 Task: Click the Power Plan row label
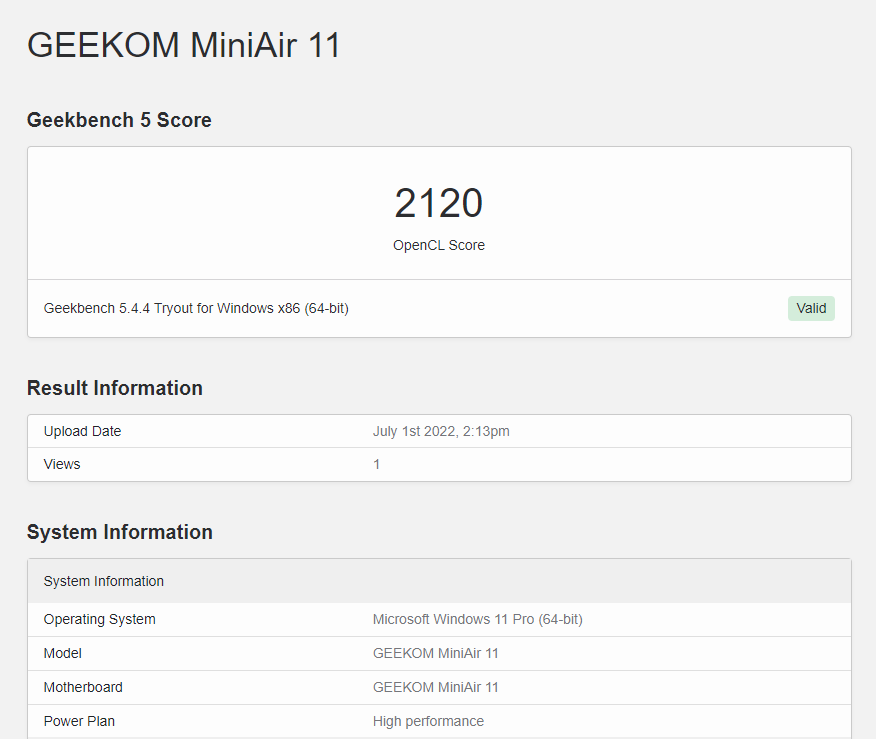[x=79, y=722]
